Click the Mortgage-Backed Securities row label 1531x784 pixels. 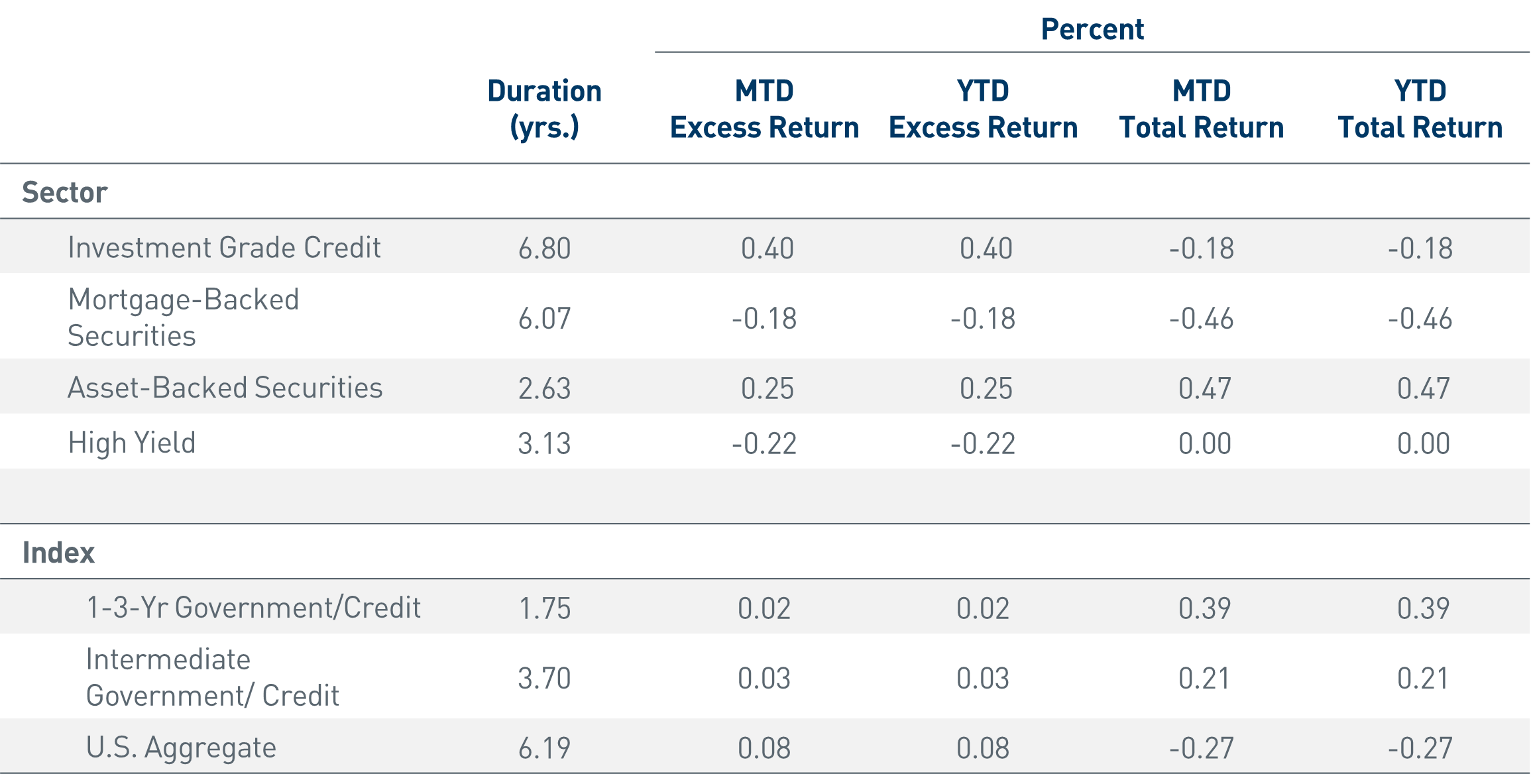(x=184, y=317)
